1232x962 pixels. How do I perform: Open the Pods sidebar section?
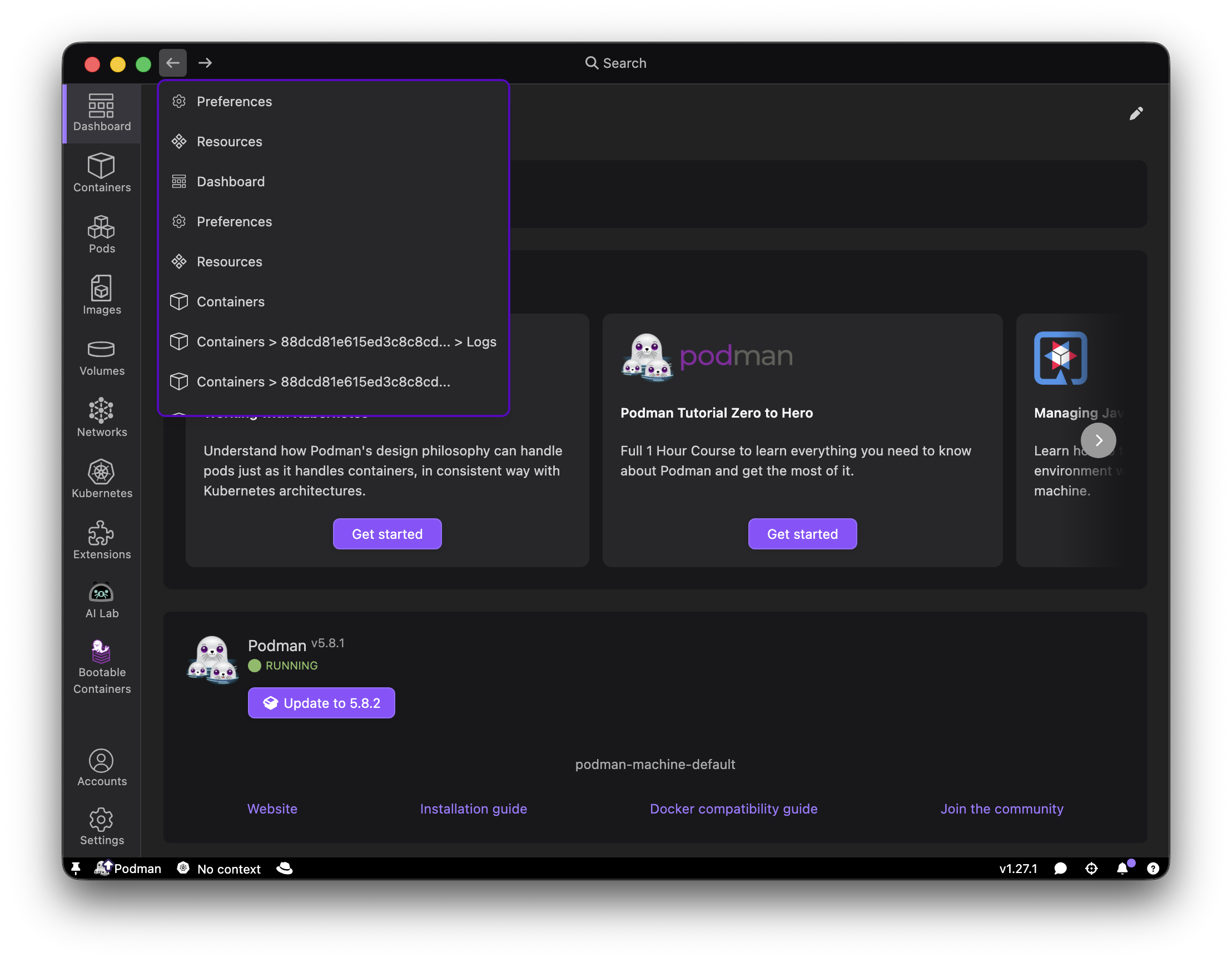[102, 234]
